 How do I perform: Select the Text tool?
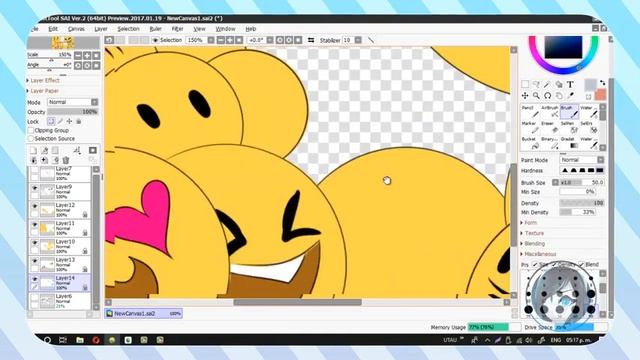[x=570, y=84]
